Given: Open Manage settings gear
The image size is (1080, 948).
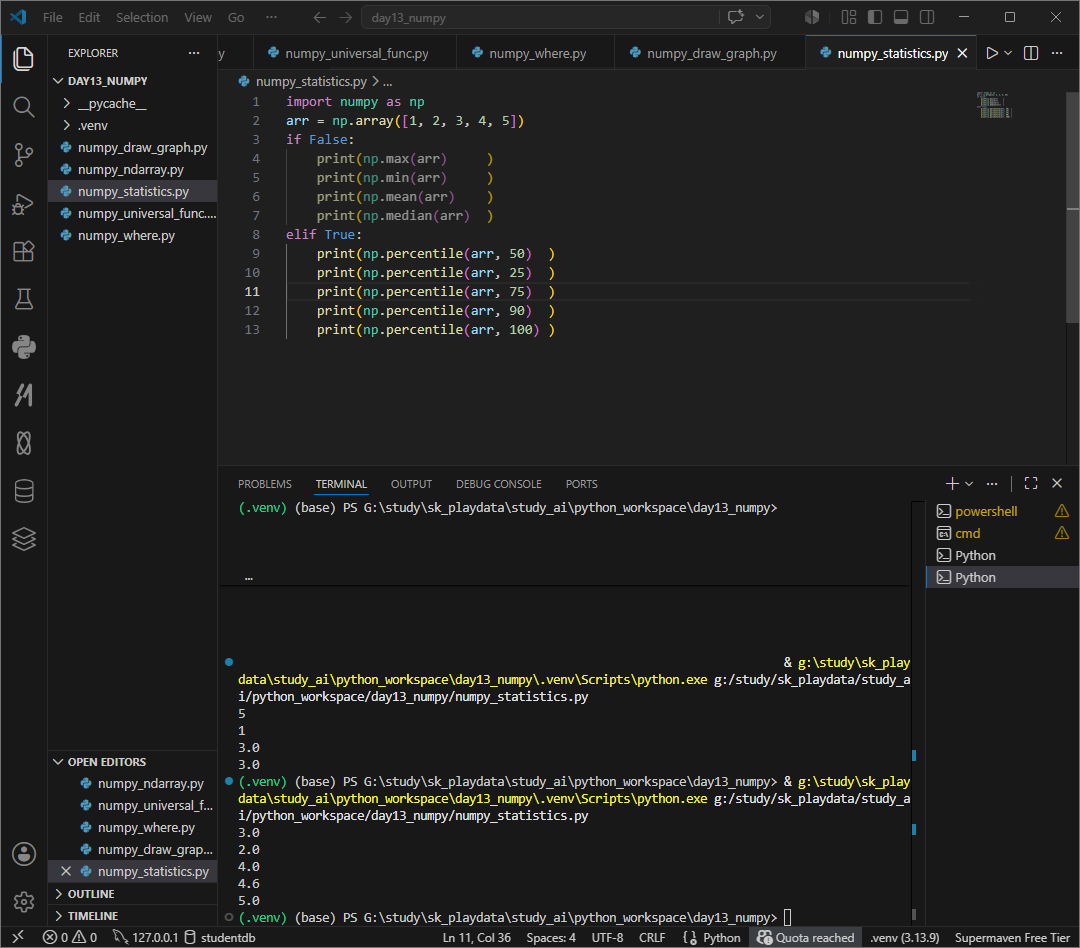Looking at the screenshot, I should click(x=23, y=901).
